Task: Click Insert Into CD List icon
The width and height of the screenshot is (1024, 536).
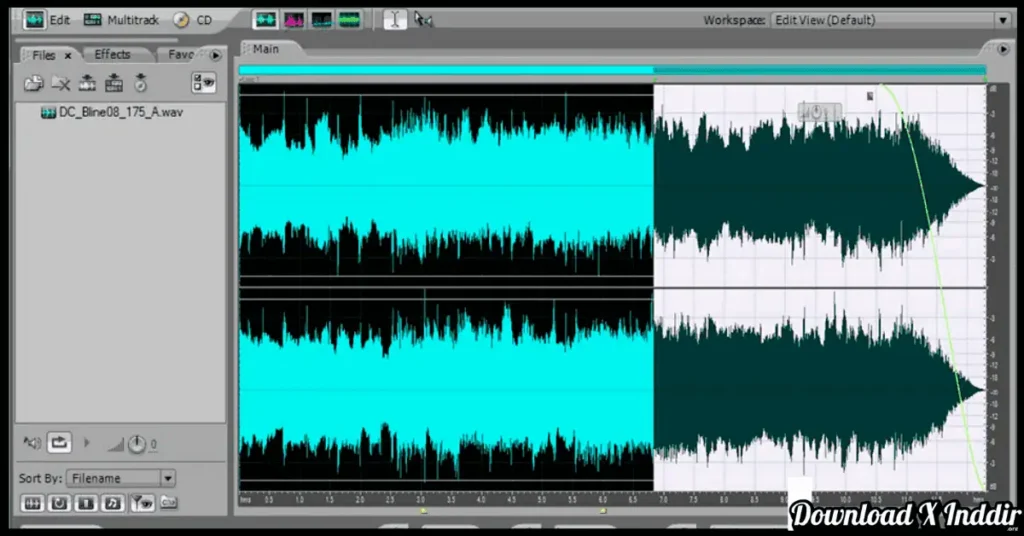Action: point(140,83)
